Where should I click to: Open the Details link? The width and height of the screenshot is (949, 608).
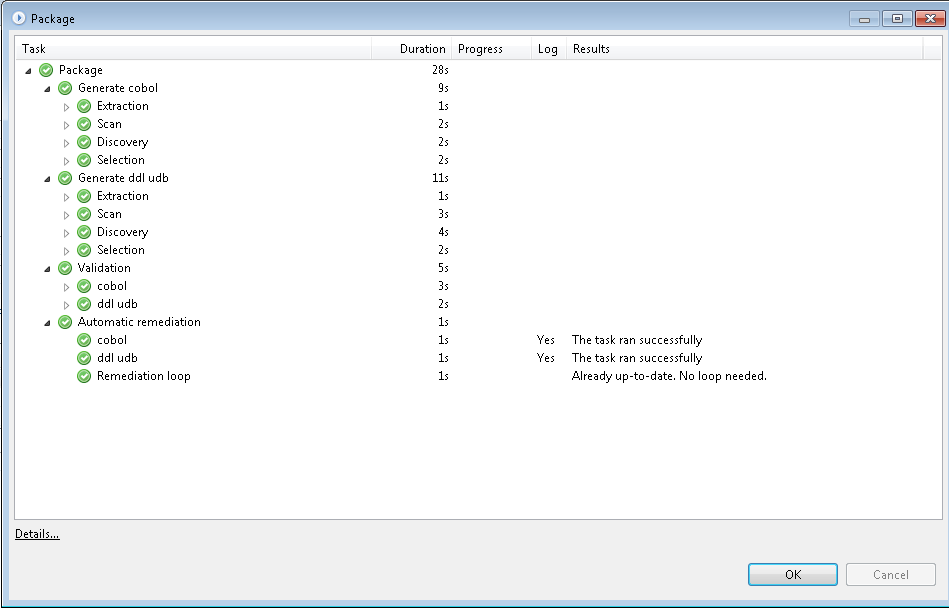[x=37, y=534]
